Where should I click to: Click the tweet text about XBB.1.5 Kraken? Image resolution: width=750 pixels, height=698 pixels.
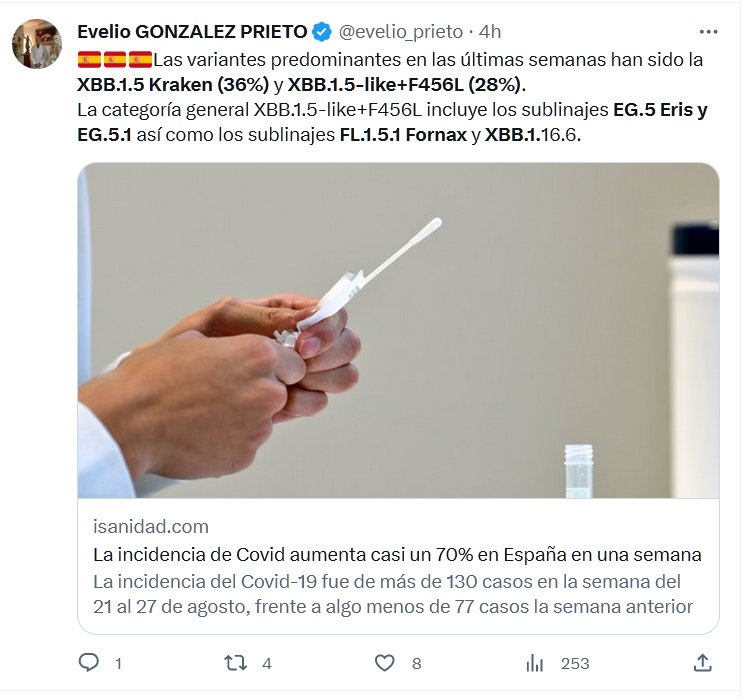[x=392, y=97]
